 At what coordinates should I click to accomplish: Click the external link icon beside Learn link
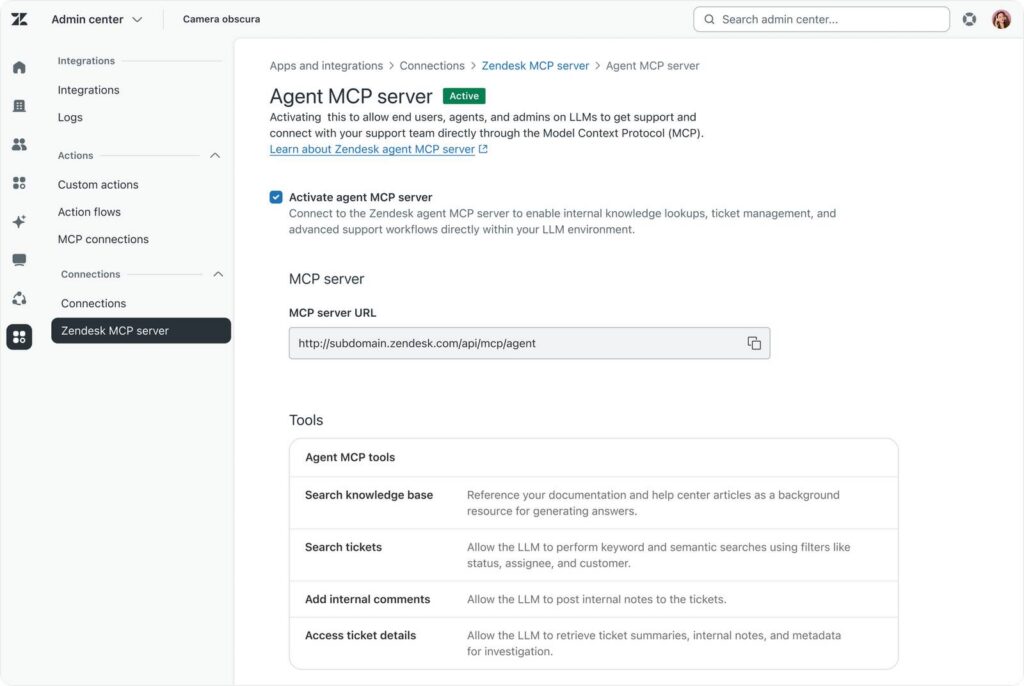(483, 149)
